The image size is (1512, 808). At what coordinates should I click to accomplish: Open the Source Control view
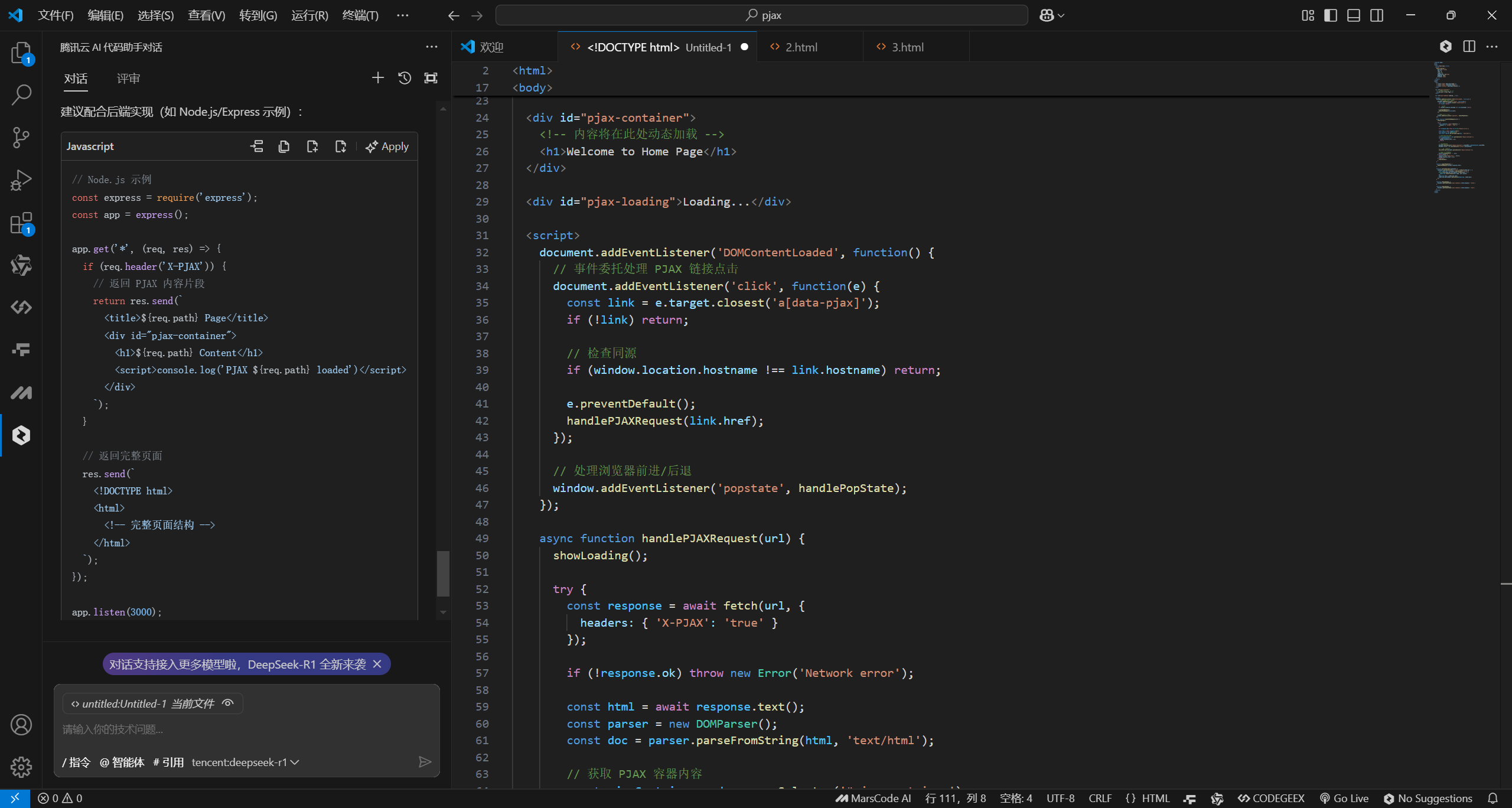tap(21, 137)
